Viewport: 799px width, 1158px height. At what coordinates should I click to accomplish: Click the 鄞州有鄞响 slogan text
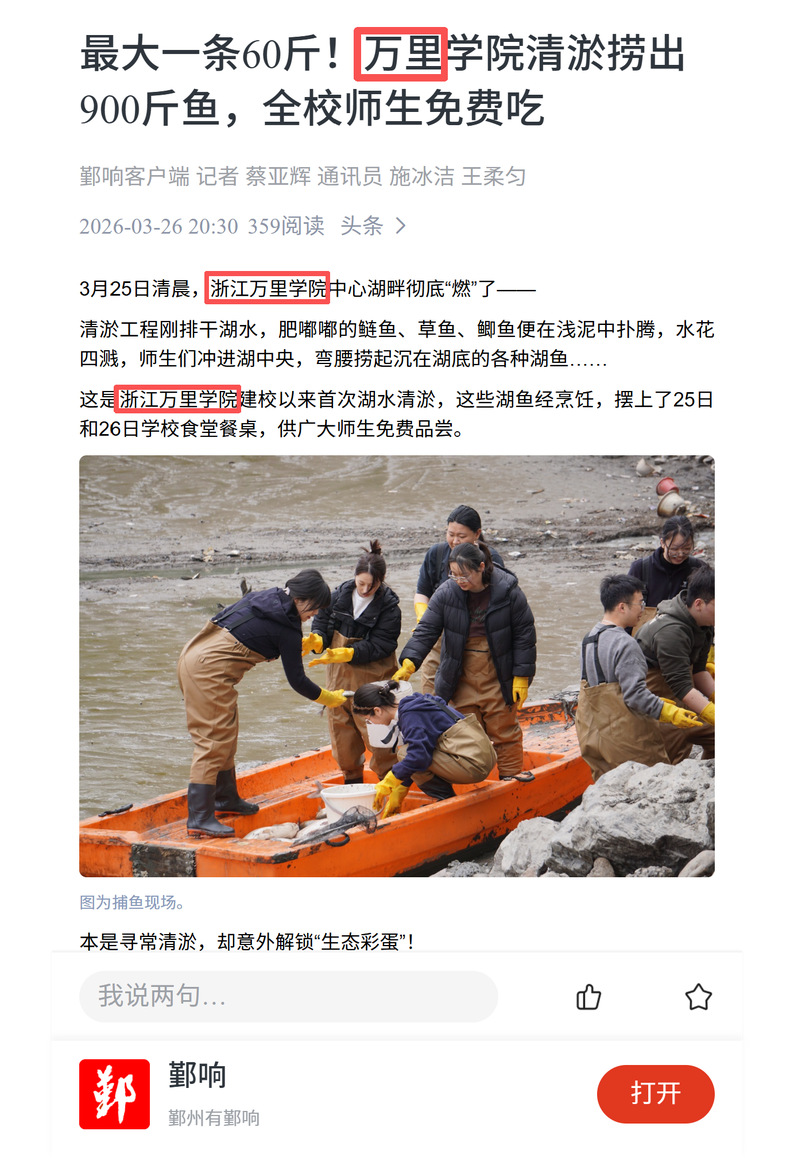click(213, 1117)
